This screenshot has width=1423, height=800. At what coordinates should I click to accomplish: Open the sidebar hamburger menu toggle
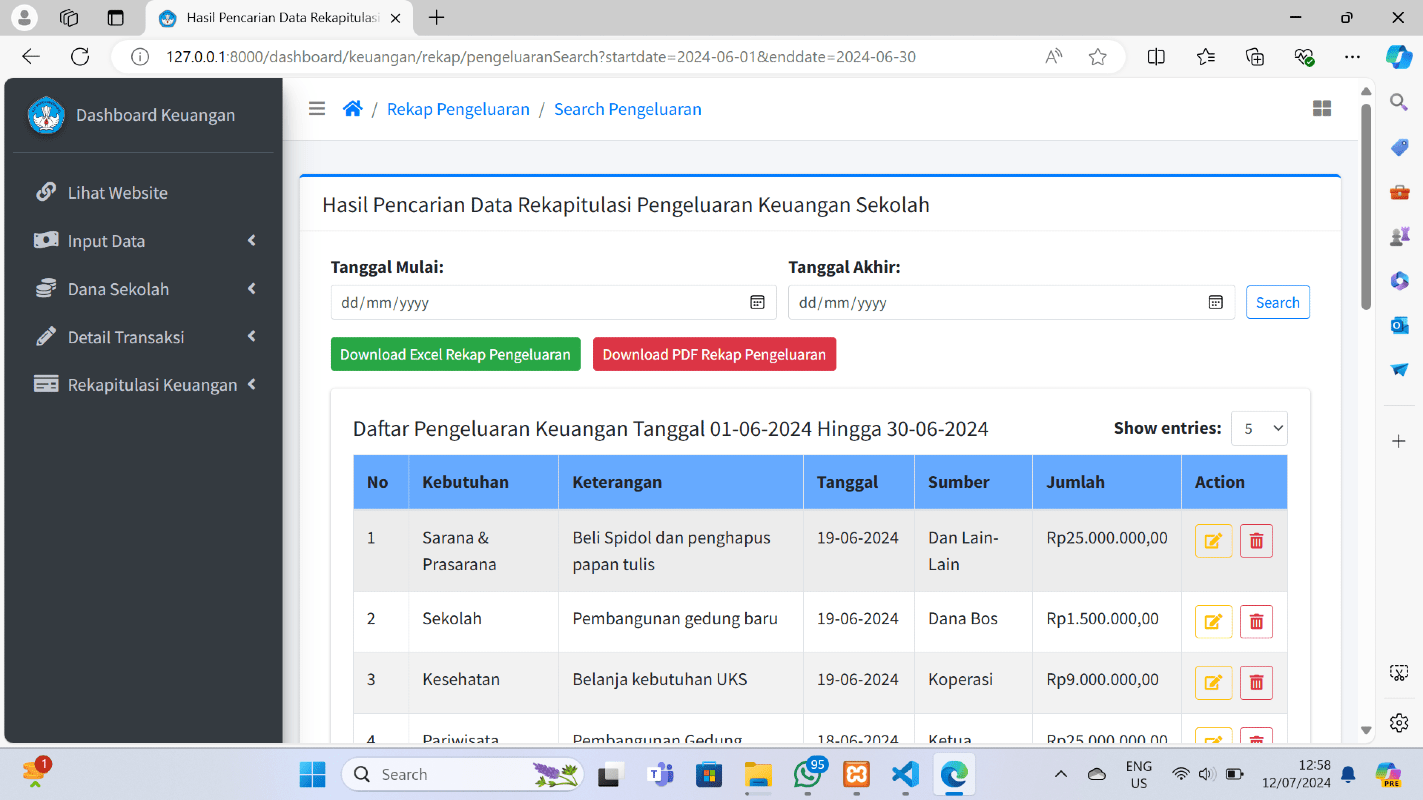click(317, 109)
